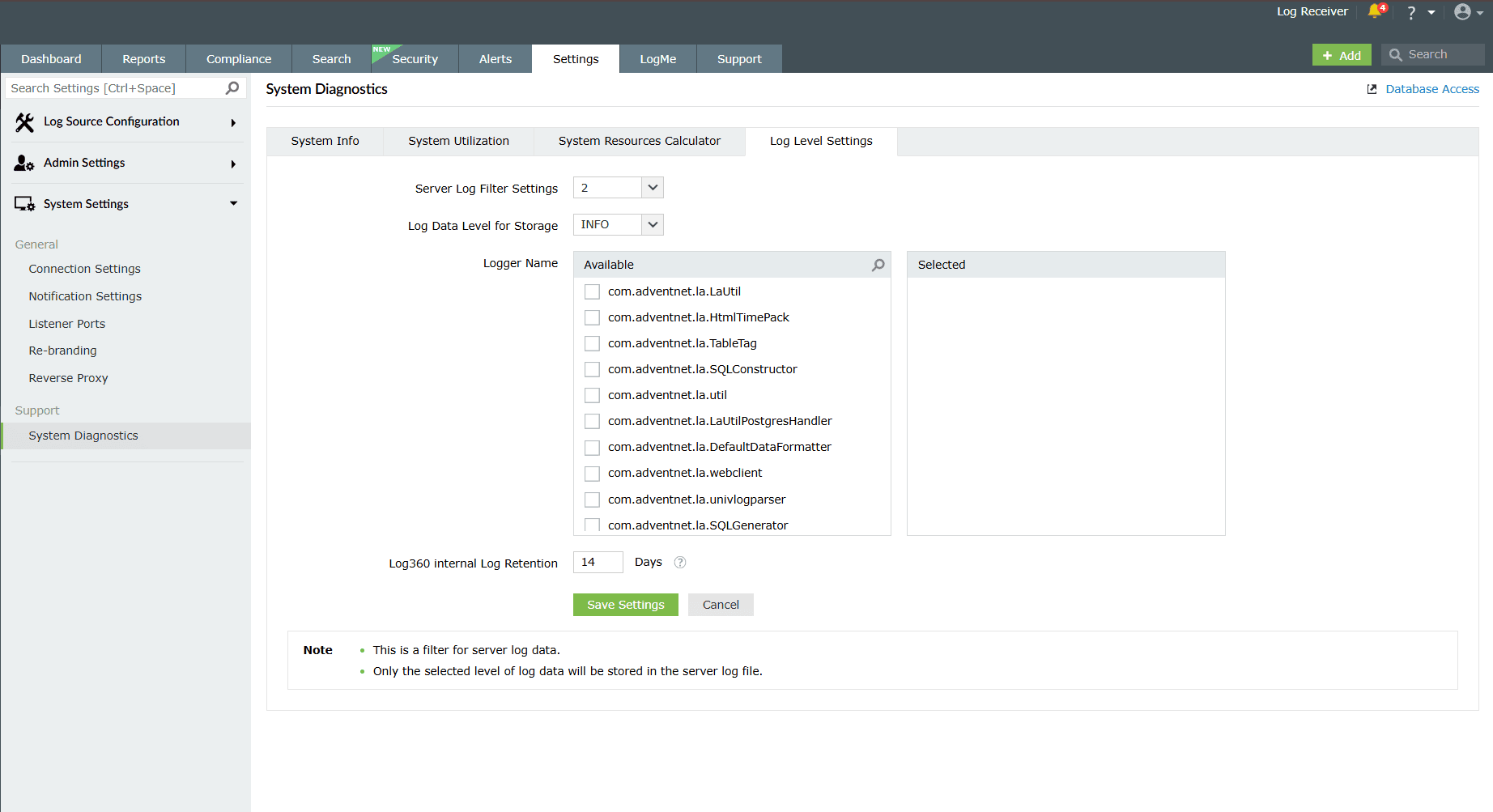Click the top bar search magnifier icon
Viewport: 1493px width, 812px height.
click(1395, 55)
